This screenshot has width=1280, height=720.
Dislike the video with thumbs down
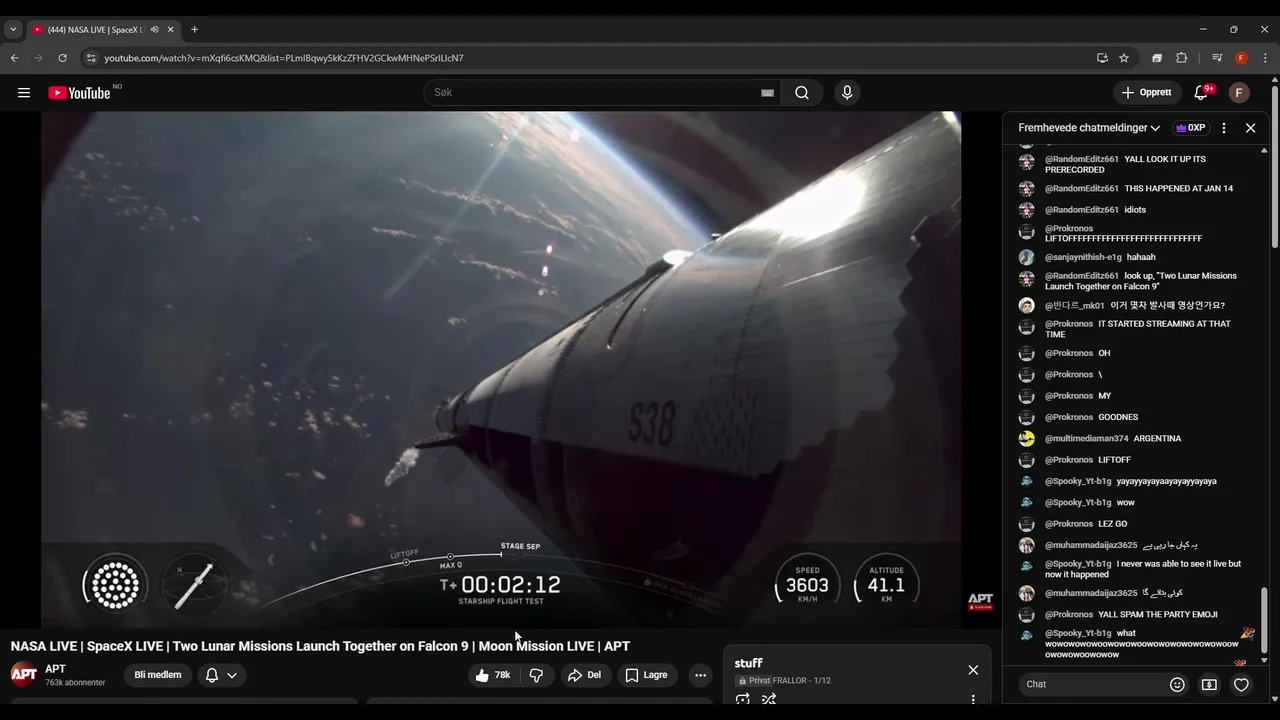pyautogui.click(x=536, y=675)
